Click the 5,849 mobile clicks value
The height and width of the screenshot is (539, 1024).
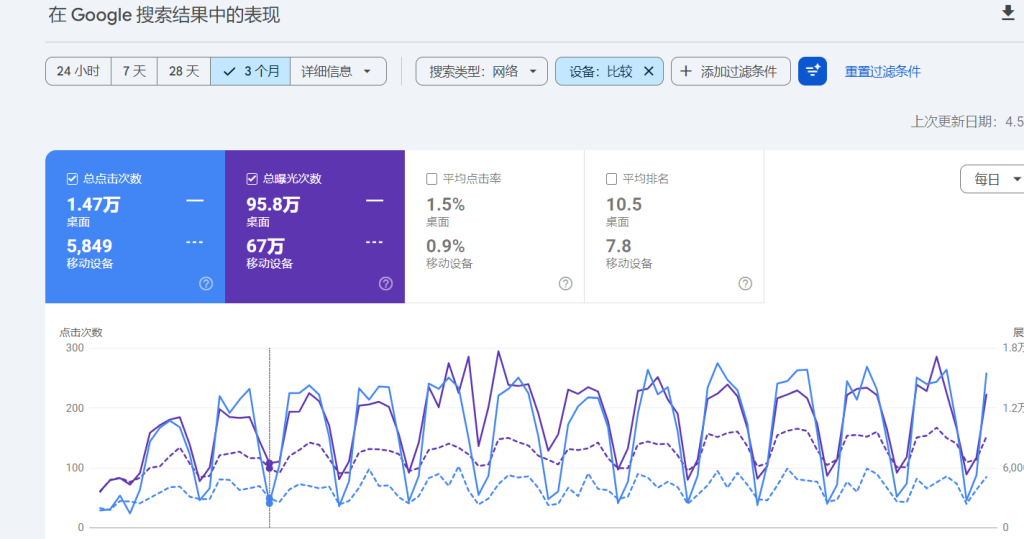click(x=89, y=246)
